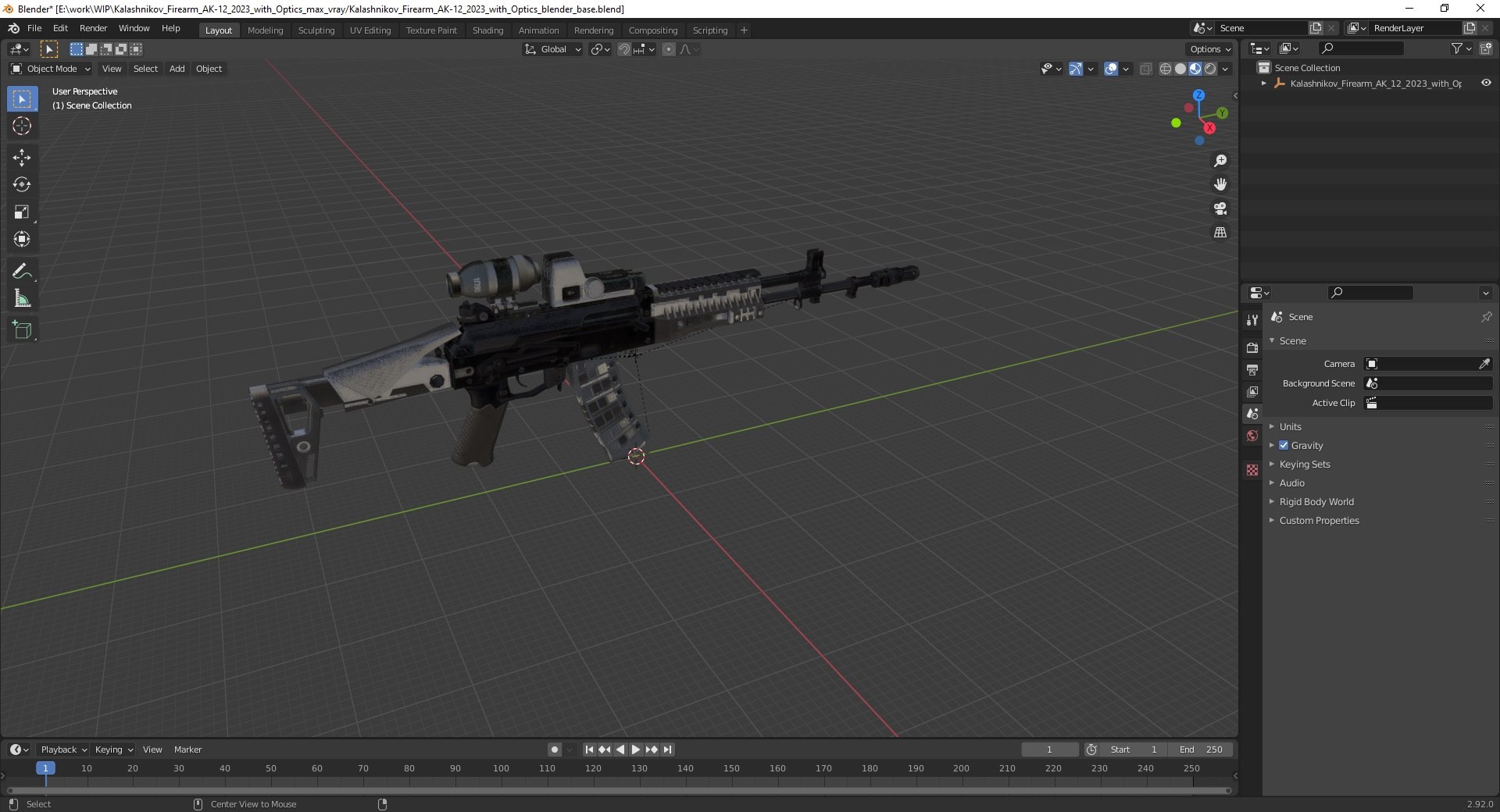
Task: Activate the 3D Cursor tool
Action: click(x=22, y=126)
